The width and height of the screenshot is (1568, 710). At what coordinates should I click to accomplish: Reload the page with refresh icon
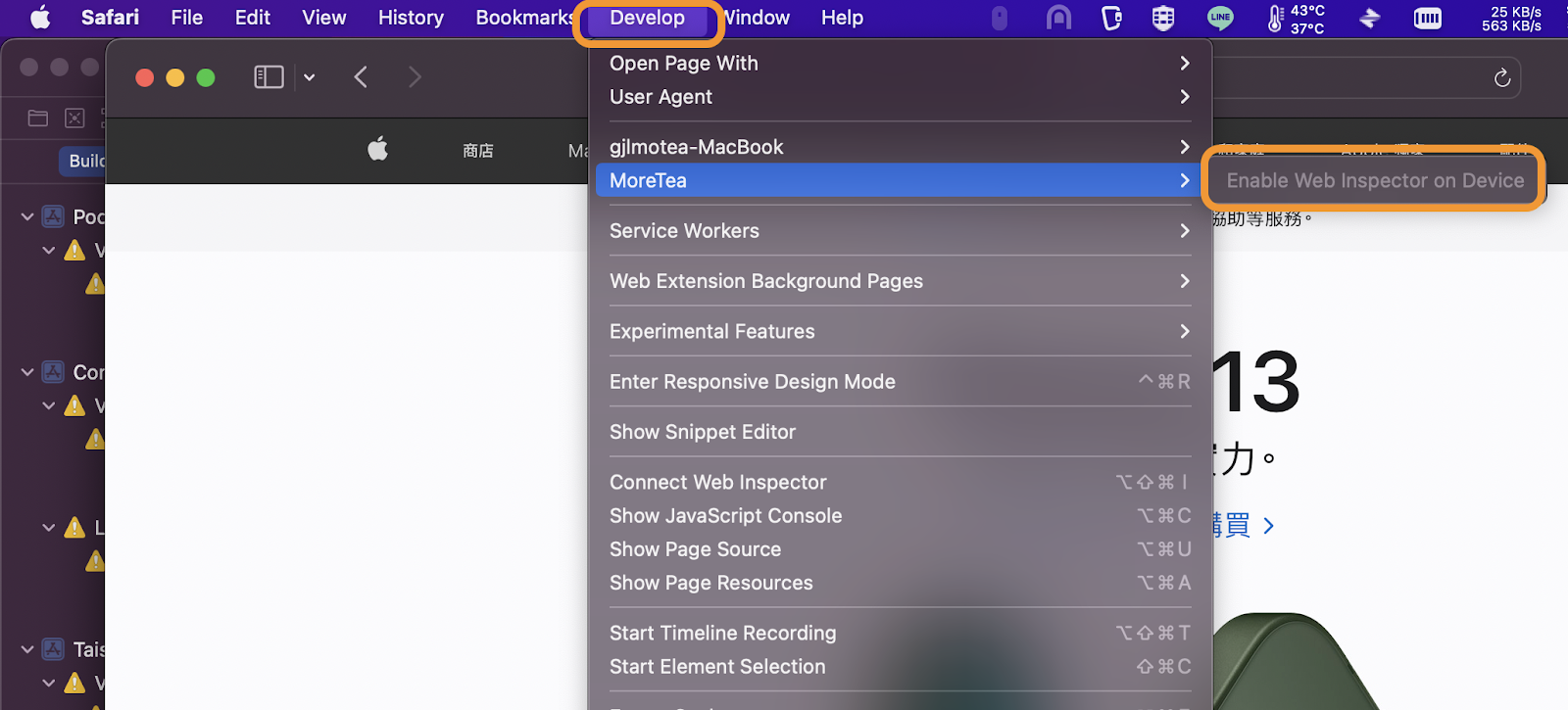click(x=1501, y=77)
